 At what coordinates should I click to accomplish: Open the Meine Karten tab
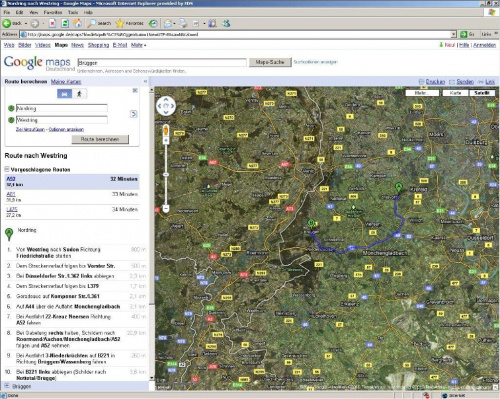tap(66, 82)
